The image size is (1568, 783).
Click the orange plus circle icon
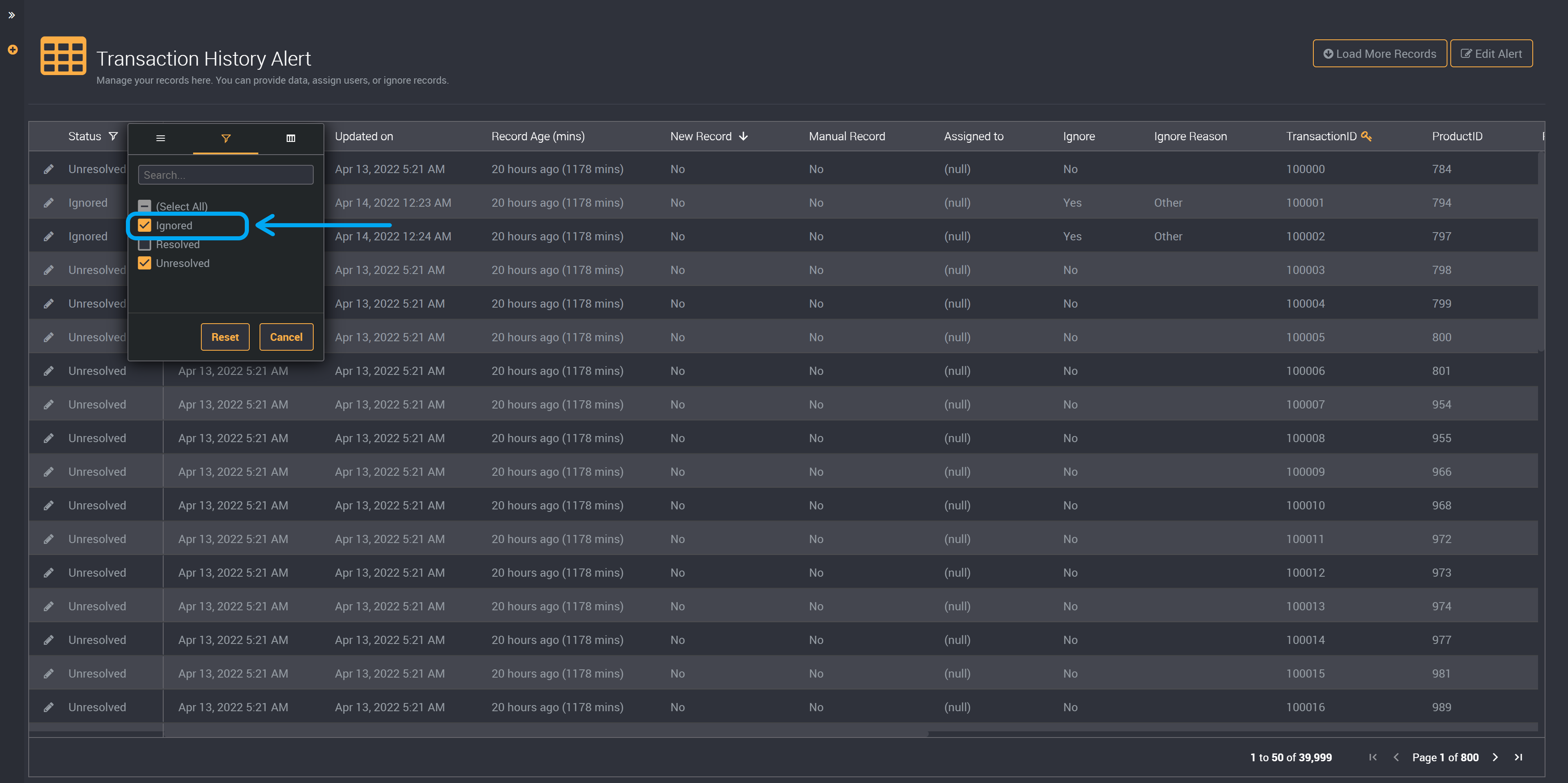12,50
